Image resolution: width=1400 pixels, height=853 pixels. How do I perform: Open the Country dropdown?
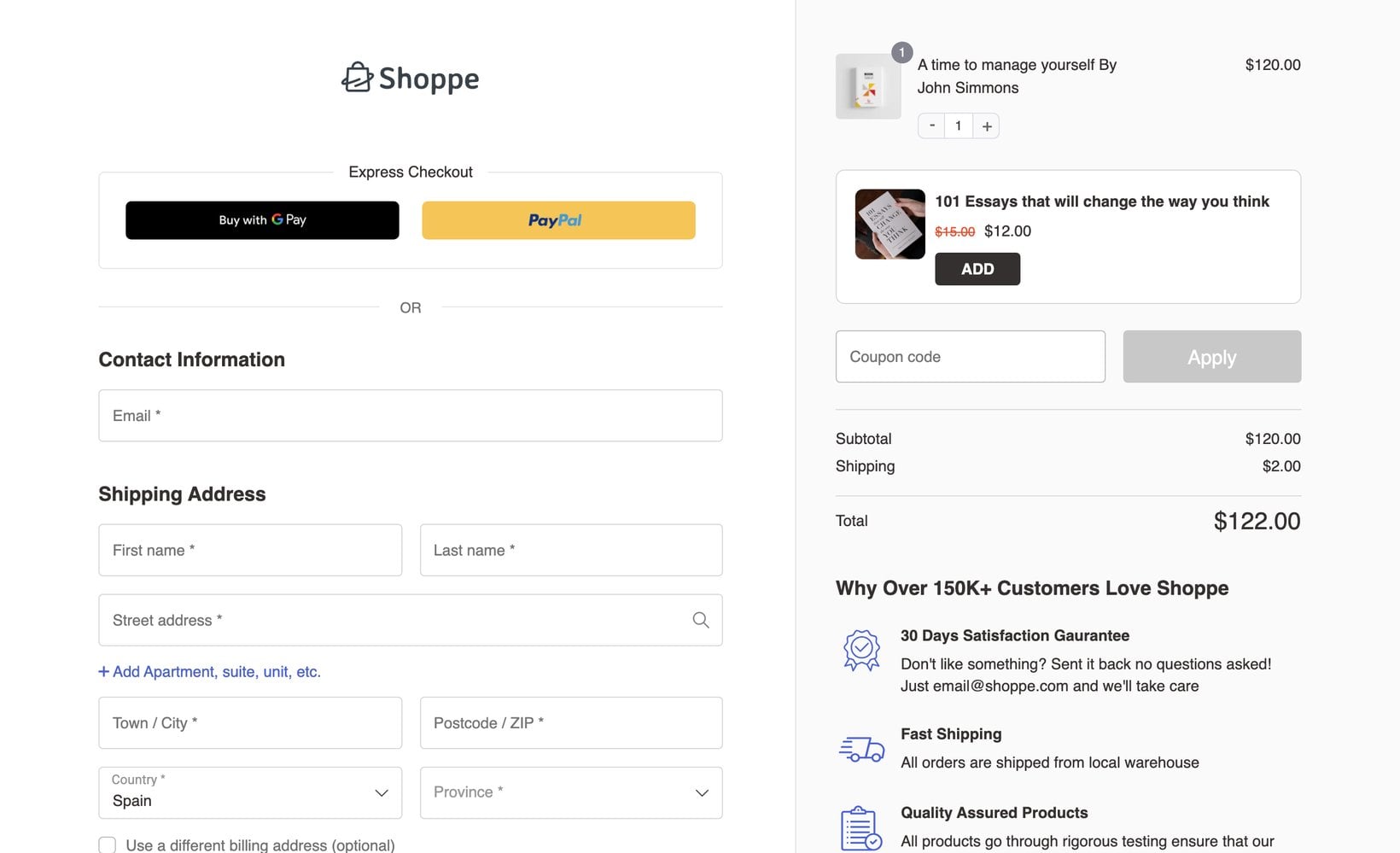250,792
